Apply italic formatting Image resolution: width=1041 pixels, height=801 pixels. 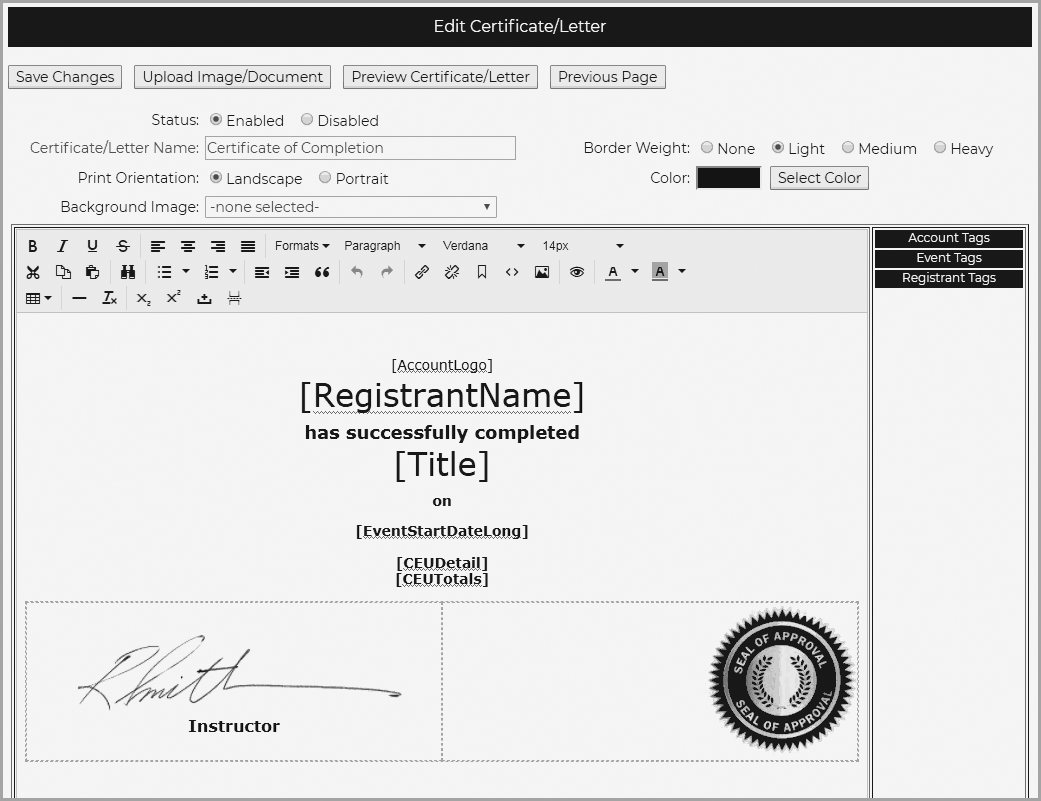(x=62, y=246)
